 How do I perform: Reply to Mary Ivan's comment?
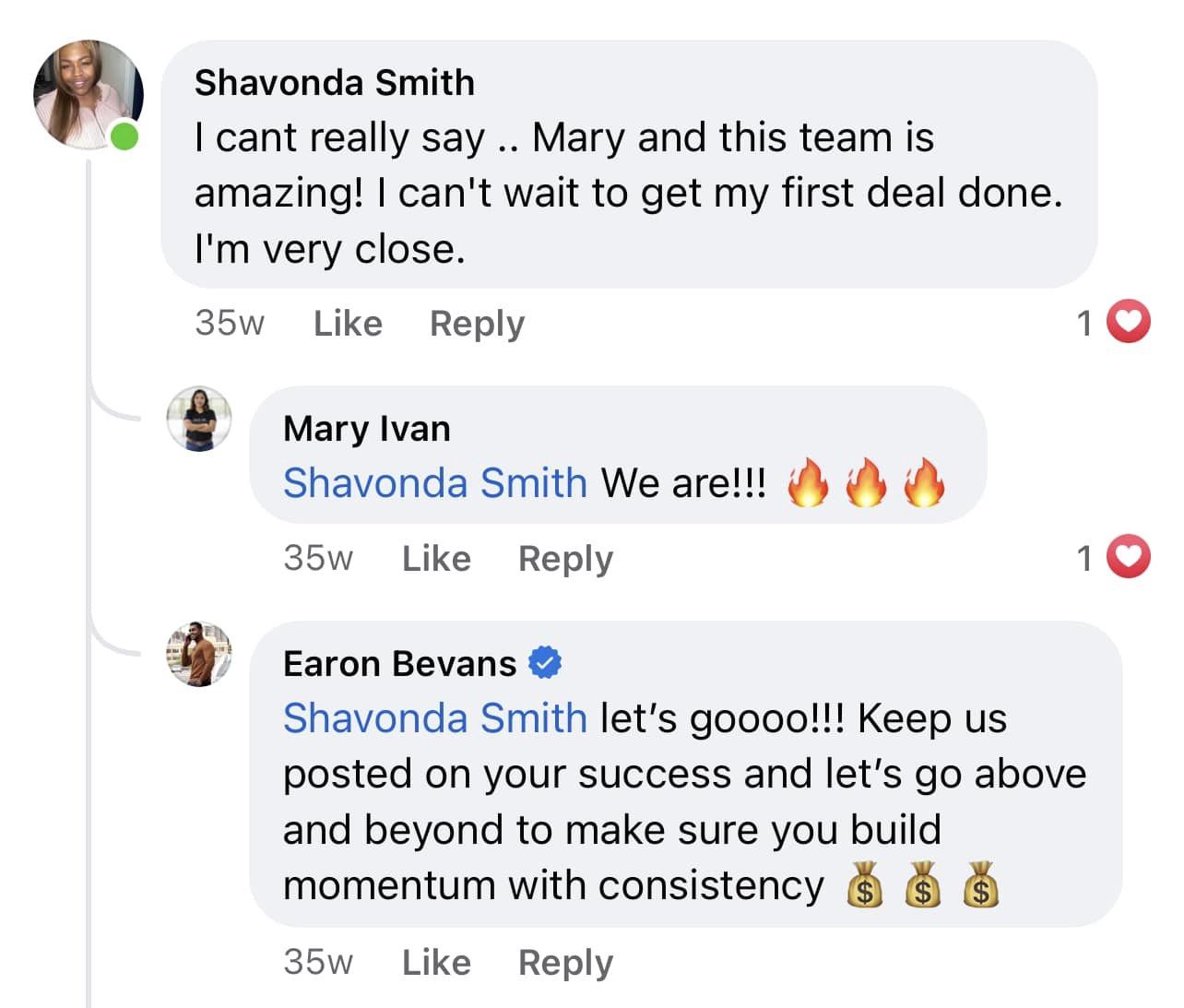click(565, 558)
